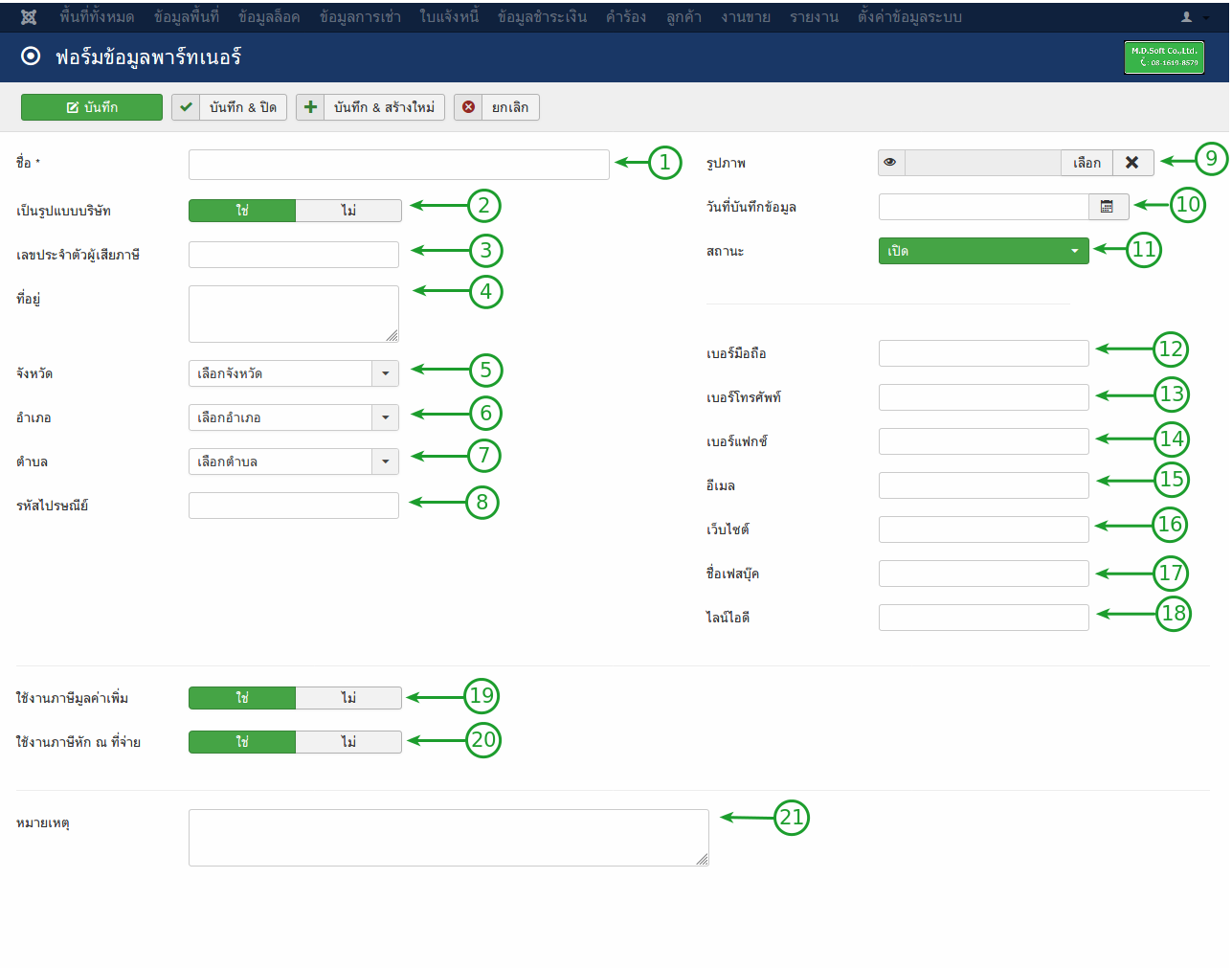
Task: Focus the เว็บไซต์ input field
Action: point(984,529)
